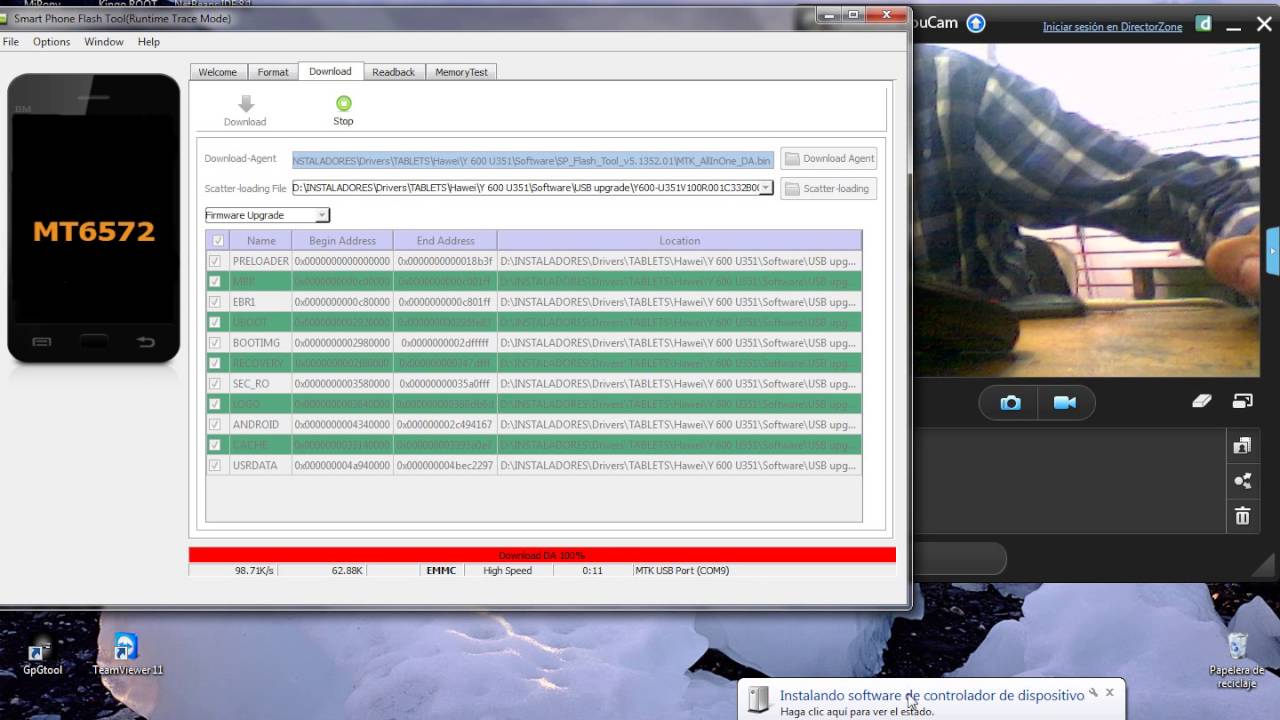Click the phone home button graphic
The image size is (1280, 720).
tap(94, 342)
